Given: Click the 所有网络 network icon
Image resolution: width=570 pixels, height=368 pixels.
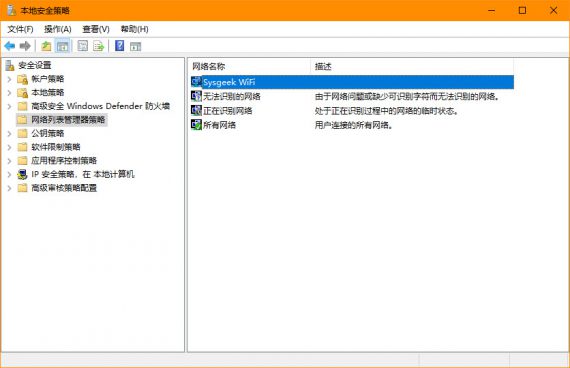Looking at the screenshot, I should point(196,125).
